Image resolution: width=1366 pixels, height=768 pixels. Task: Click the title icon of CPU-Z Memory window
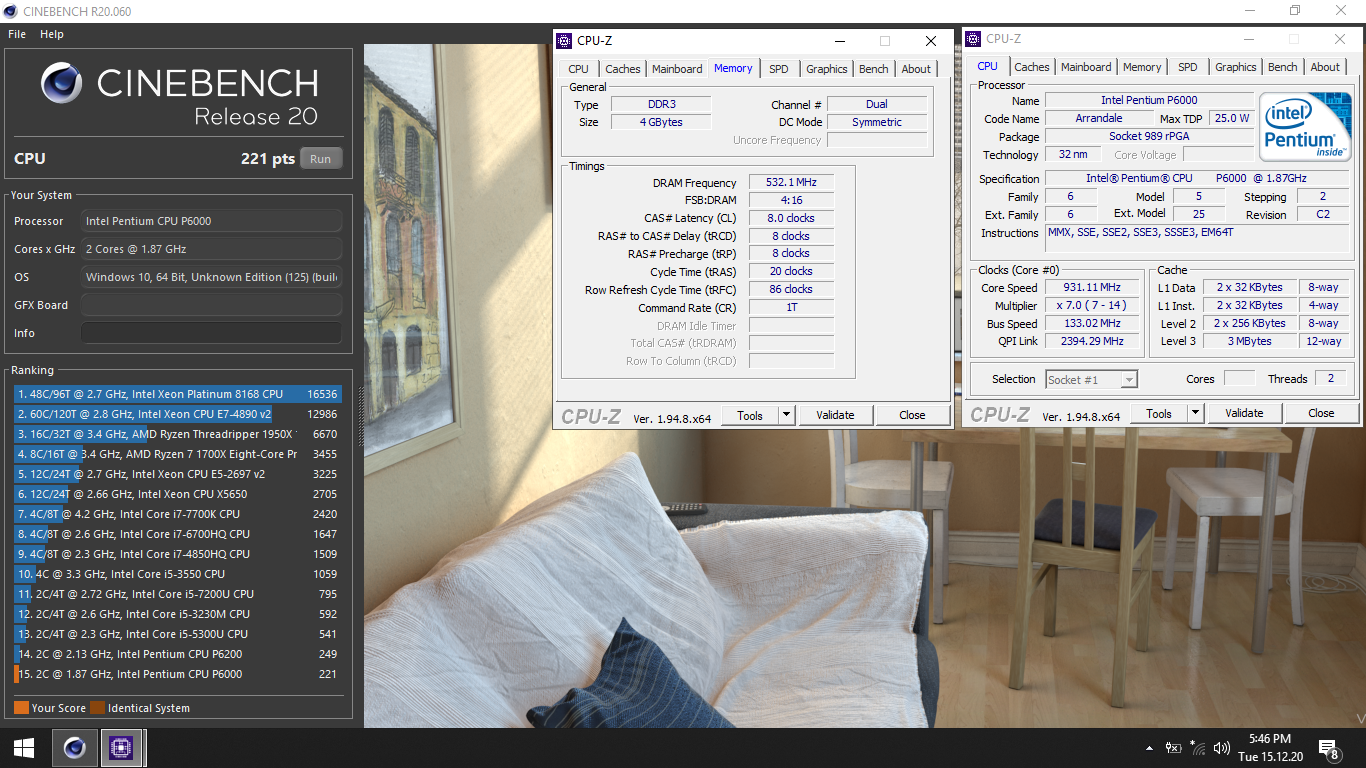[565, 41]
